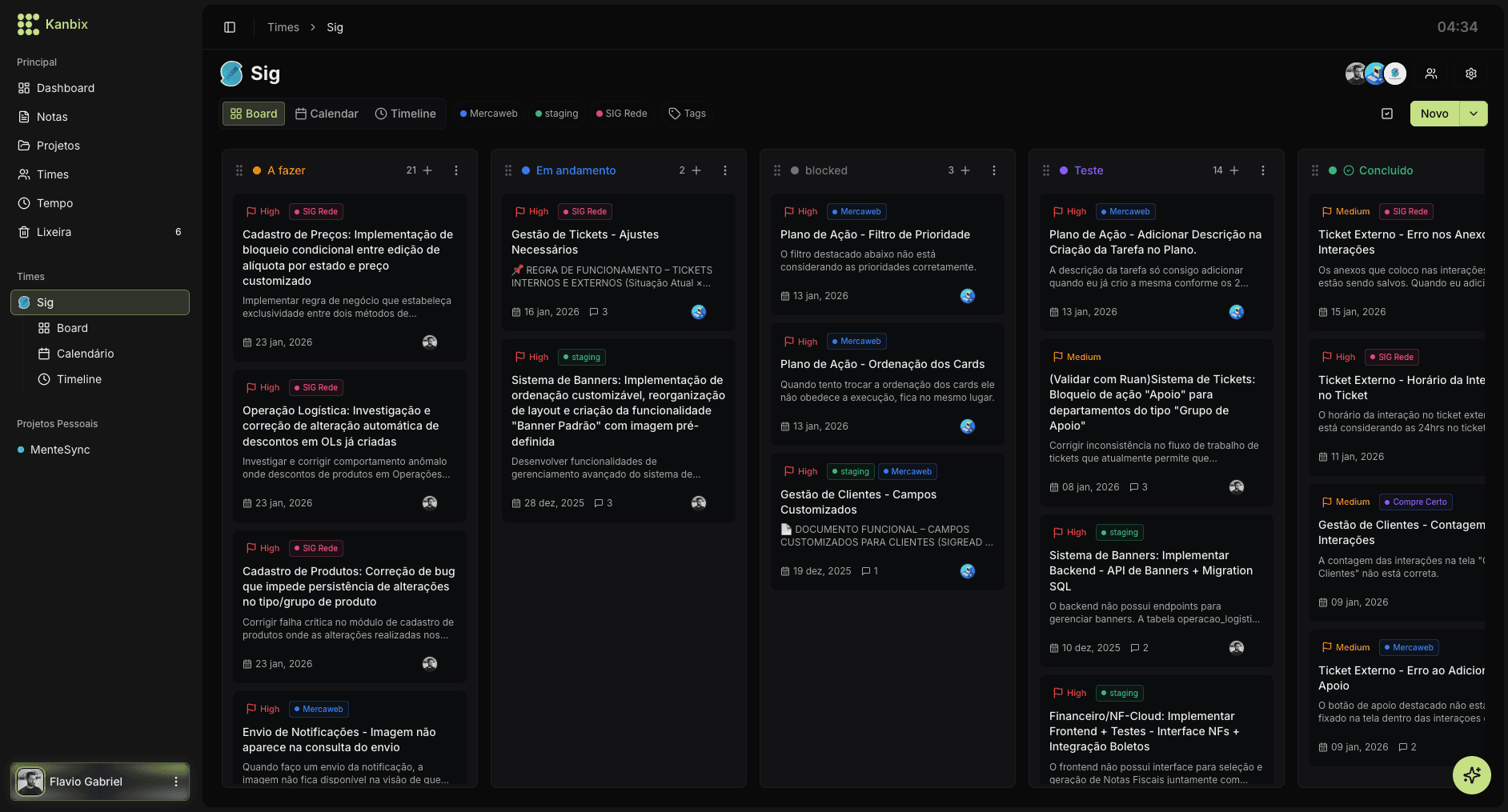This screenshot has height=812, width=1508.
Task: Switch to the Timeline view tab
Action: click(406, 114)
